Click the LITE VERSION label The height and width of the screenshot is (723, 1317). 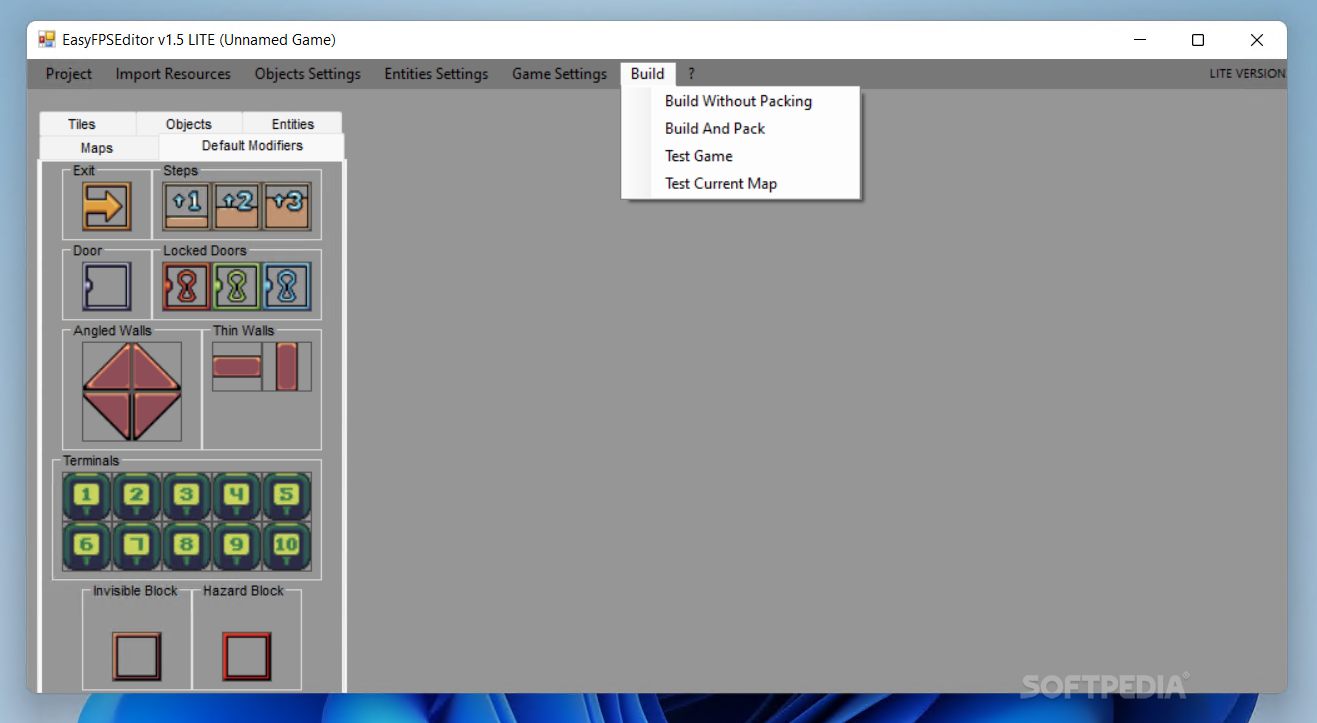(x=1247, y=74)
